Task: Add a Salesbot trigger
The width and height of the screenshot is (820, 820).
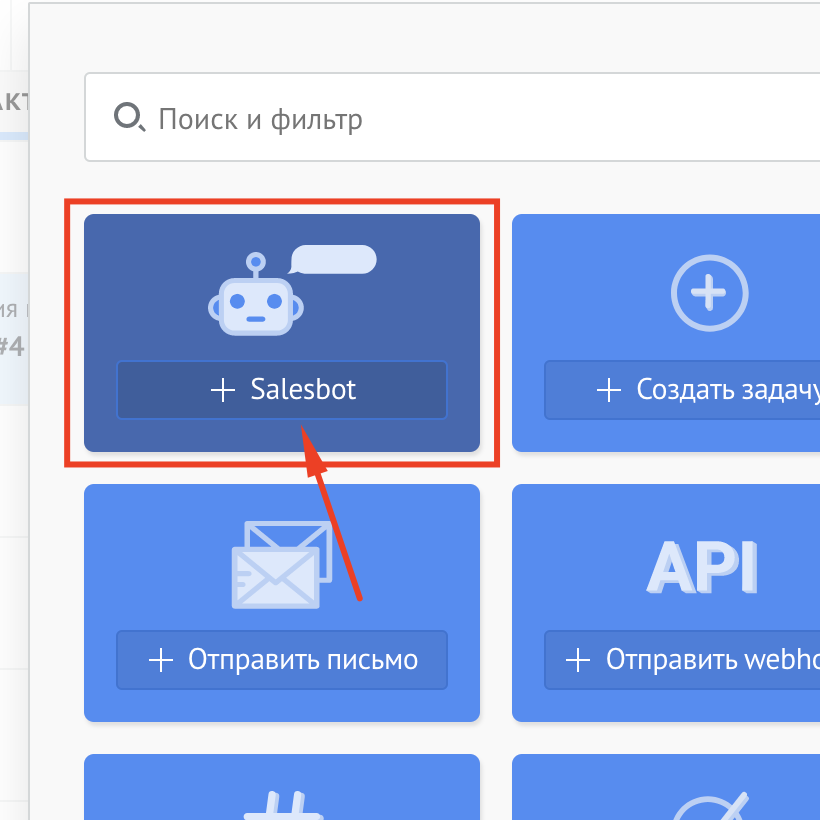Action: point(282,390)
